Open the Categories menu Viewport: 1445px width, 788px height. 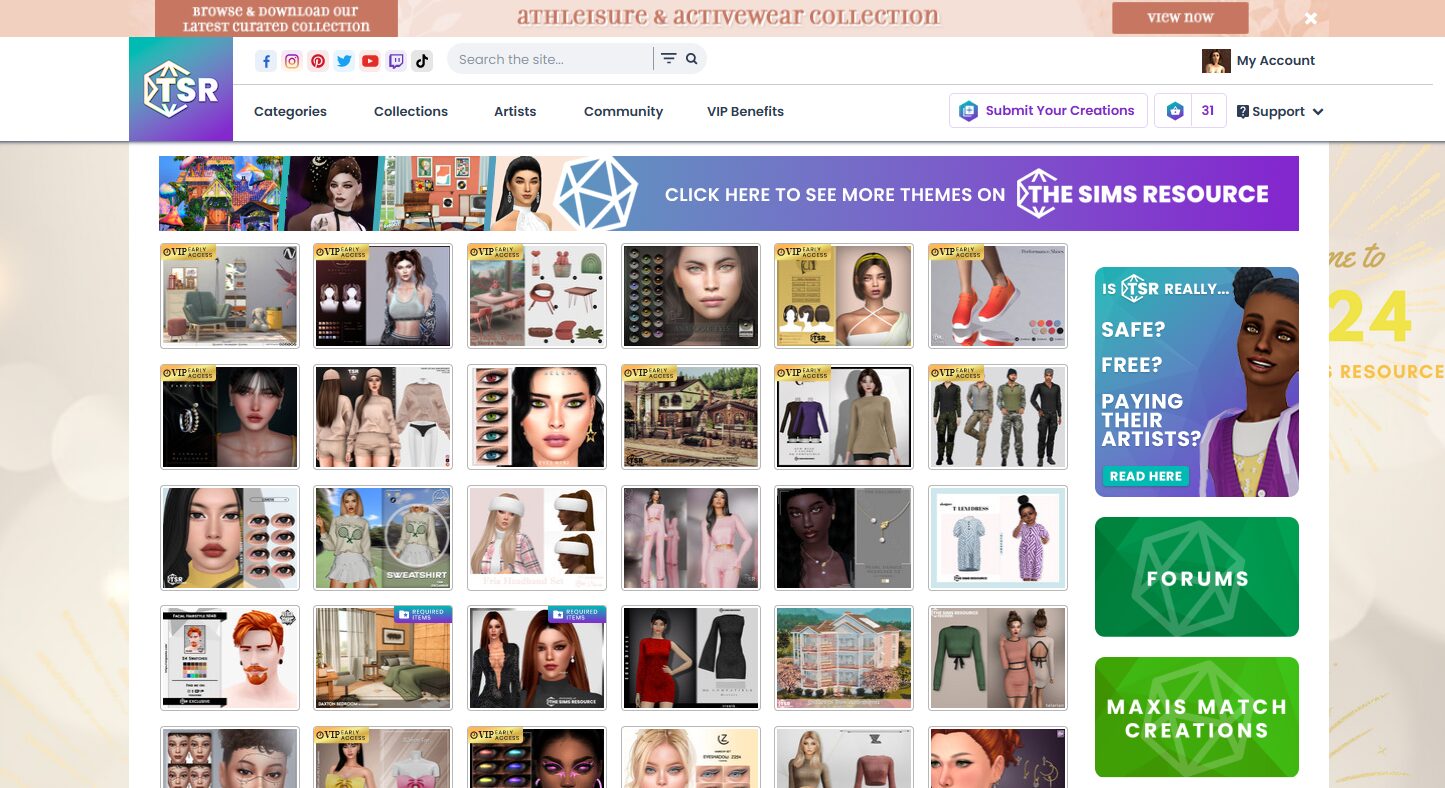290,112
